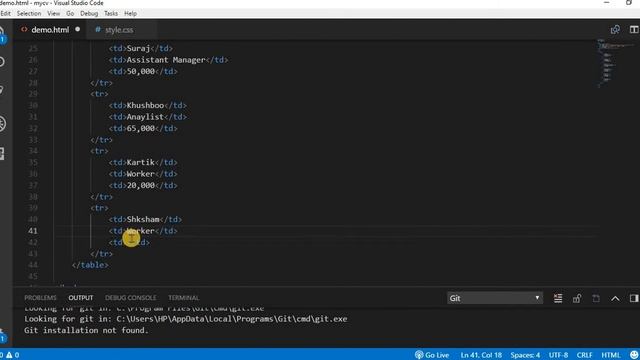640x360 pixels.
Task: Click the unsaved dot on demo.html tab
Action: 78,29
